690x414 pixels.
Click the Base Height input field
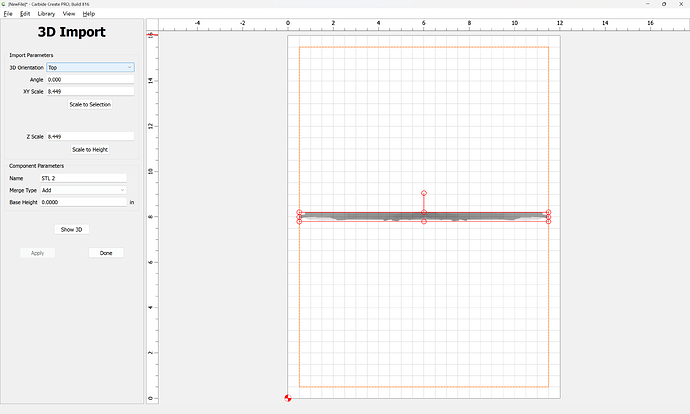[84, 202]
